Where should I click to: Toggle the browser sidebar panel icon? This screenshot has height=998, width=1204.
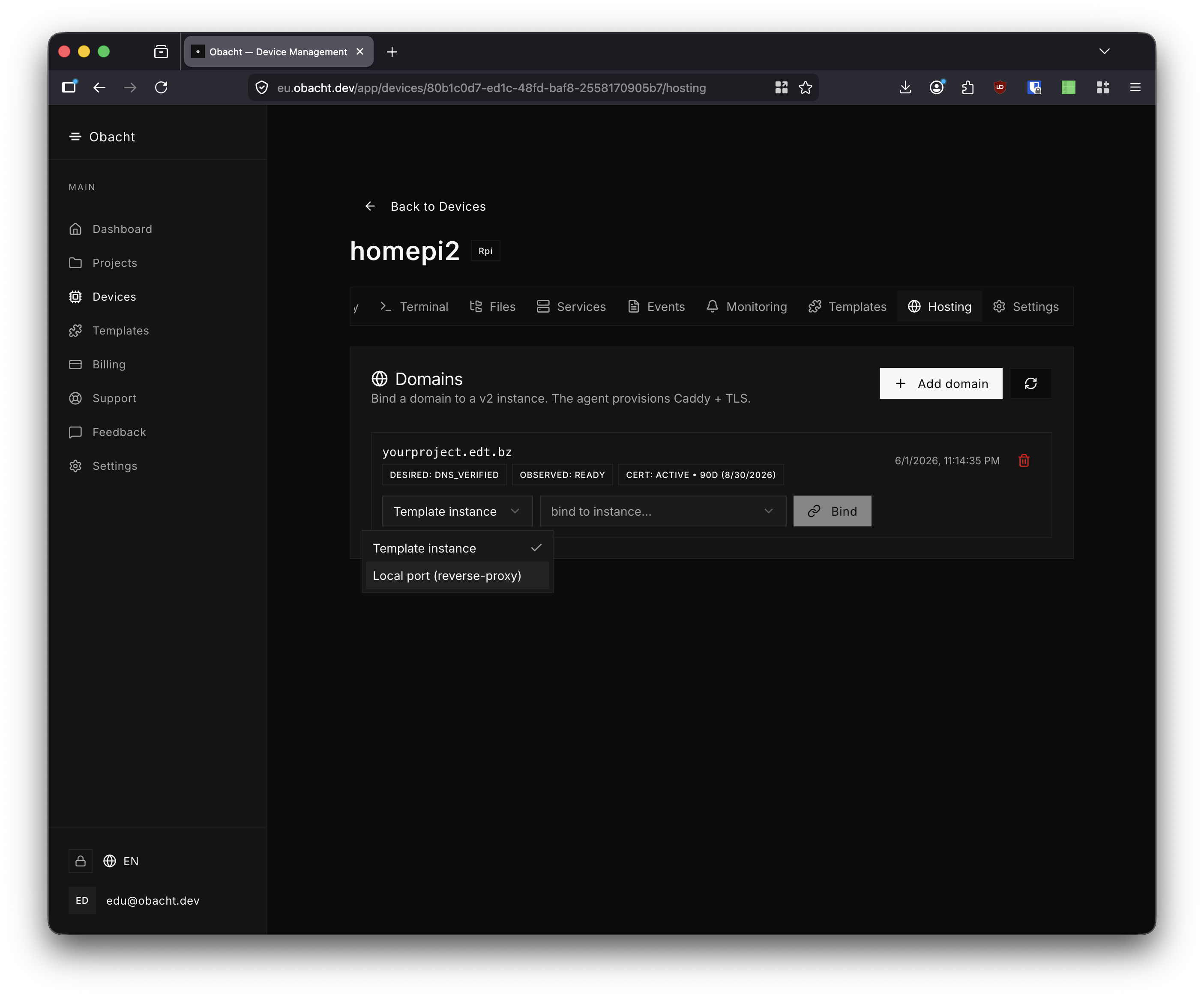coord(69,87)
